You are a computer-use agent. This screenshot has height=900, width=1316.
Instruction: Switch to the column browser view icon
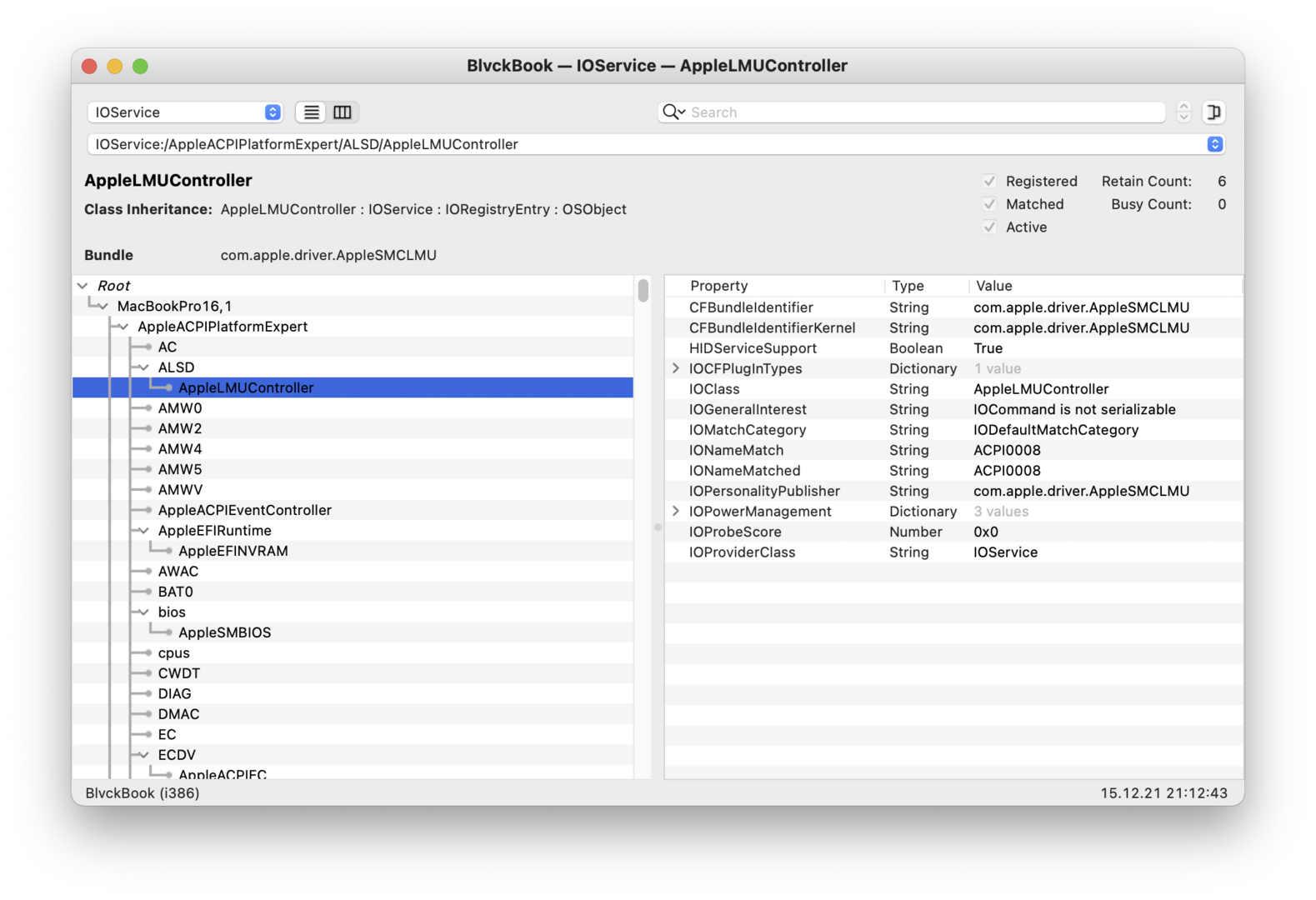click(343, 112)
